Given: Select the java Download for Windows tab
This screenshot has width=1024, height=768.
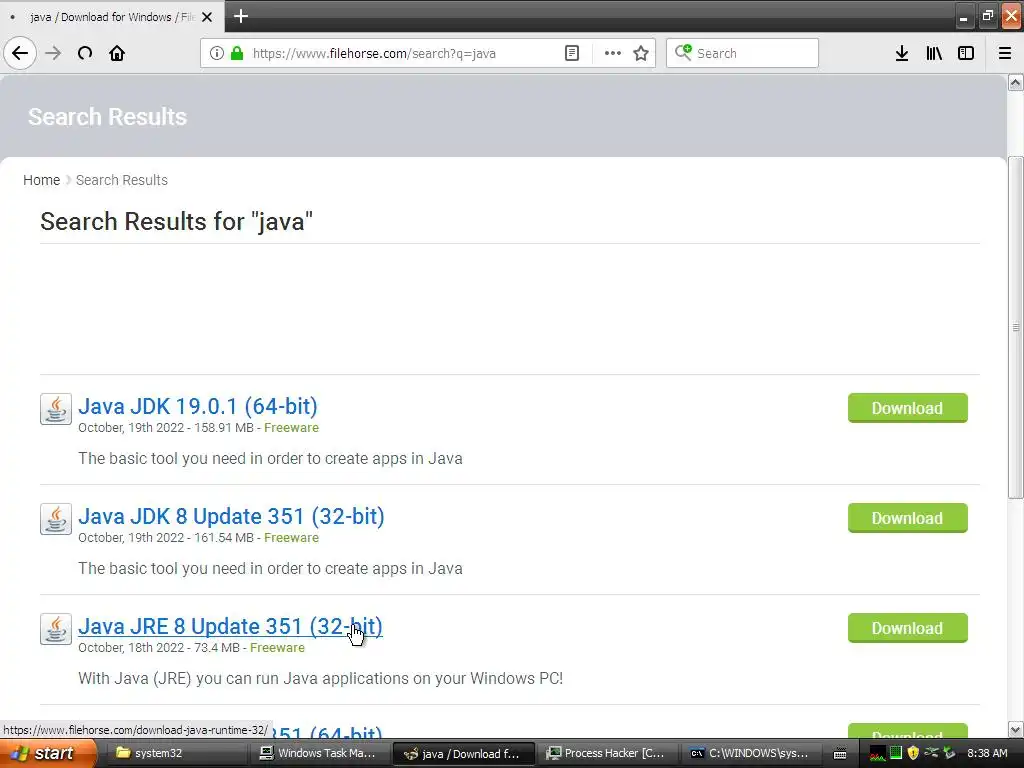Looking at the screenshot, I should [111, 17].
